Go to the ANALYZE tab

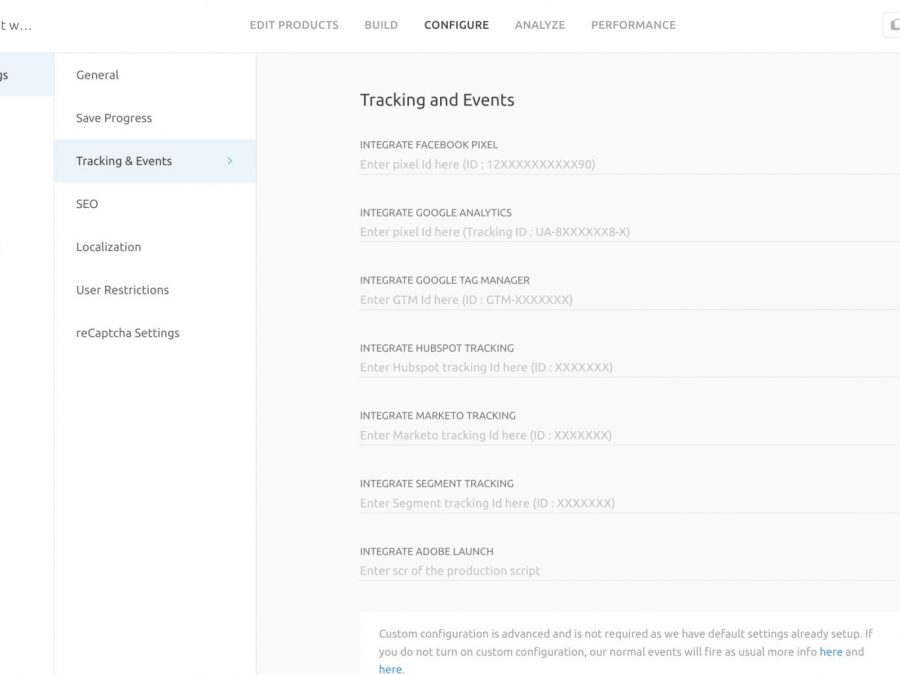539,25
